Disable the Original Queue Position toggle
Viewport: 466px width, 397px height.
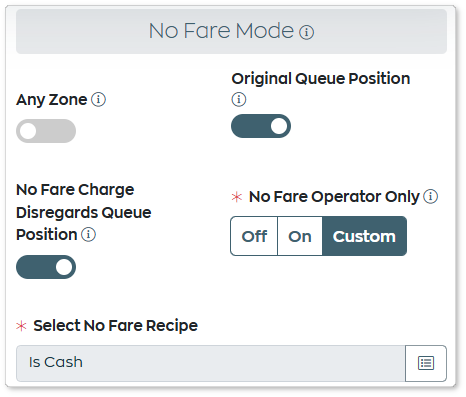pos(261,126)
